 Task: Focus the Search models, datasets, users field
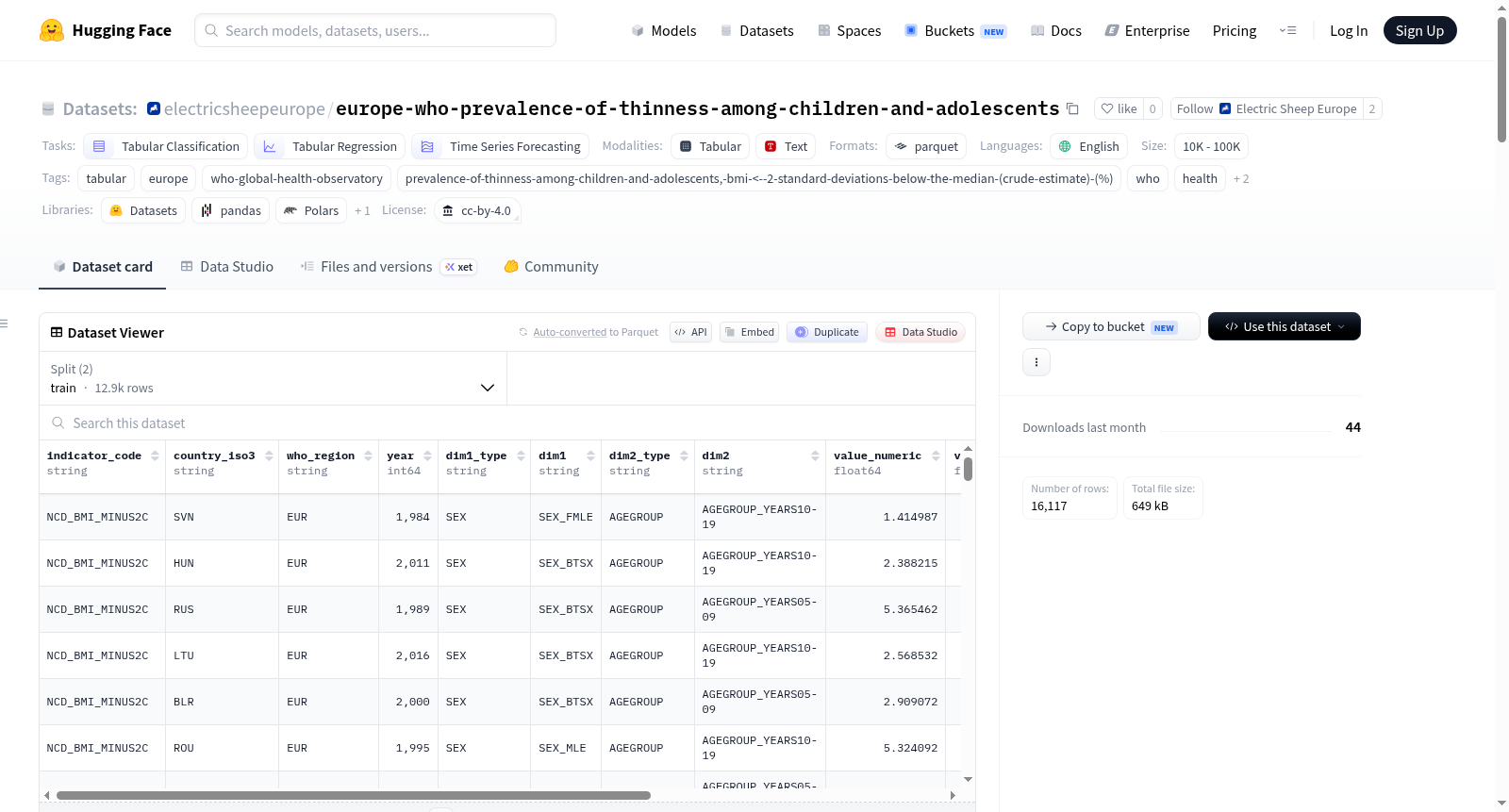[375, 30]
